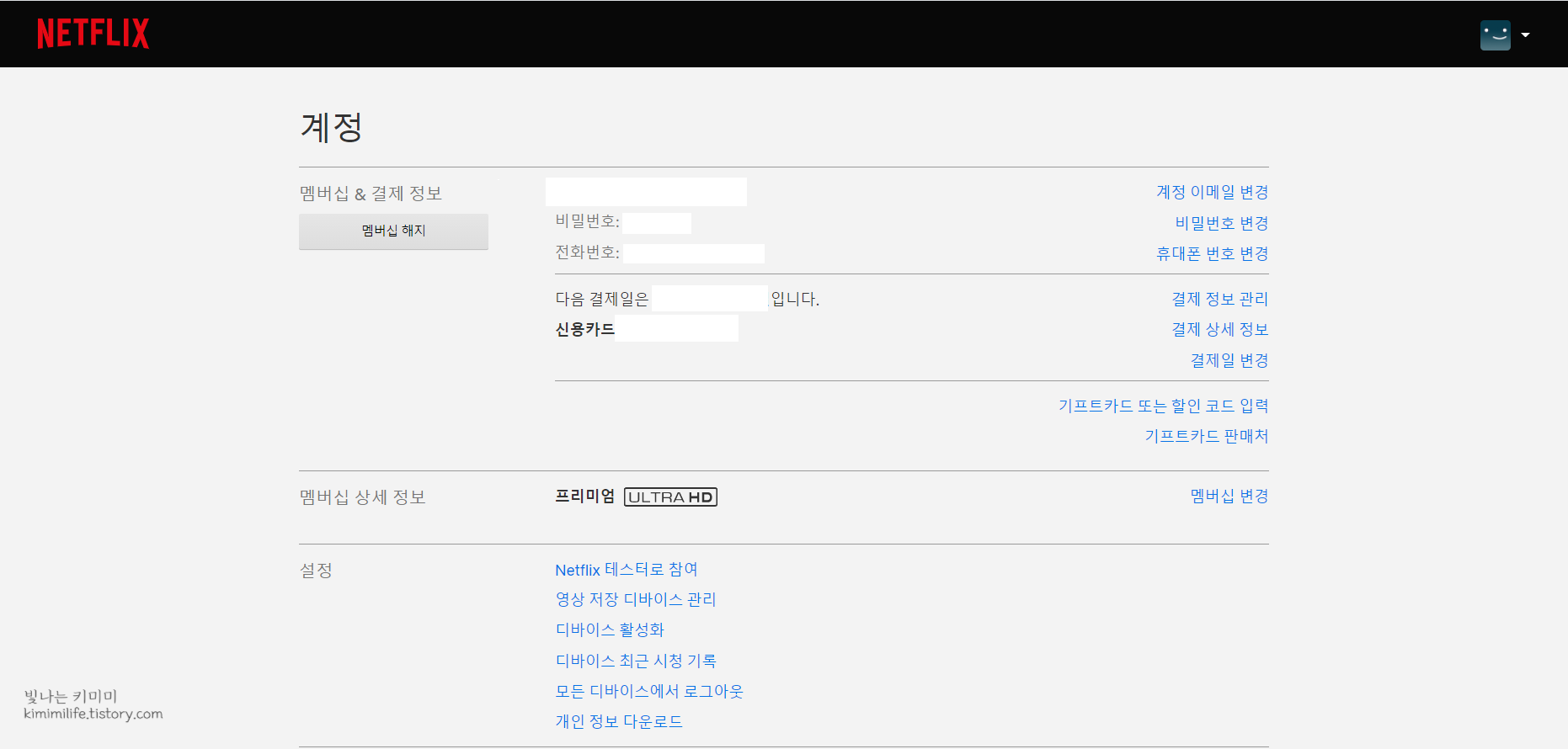Expand the profile dropdown arrow
The width and height of the screenshot is (1568, 749).
[1525, 35]
